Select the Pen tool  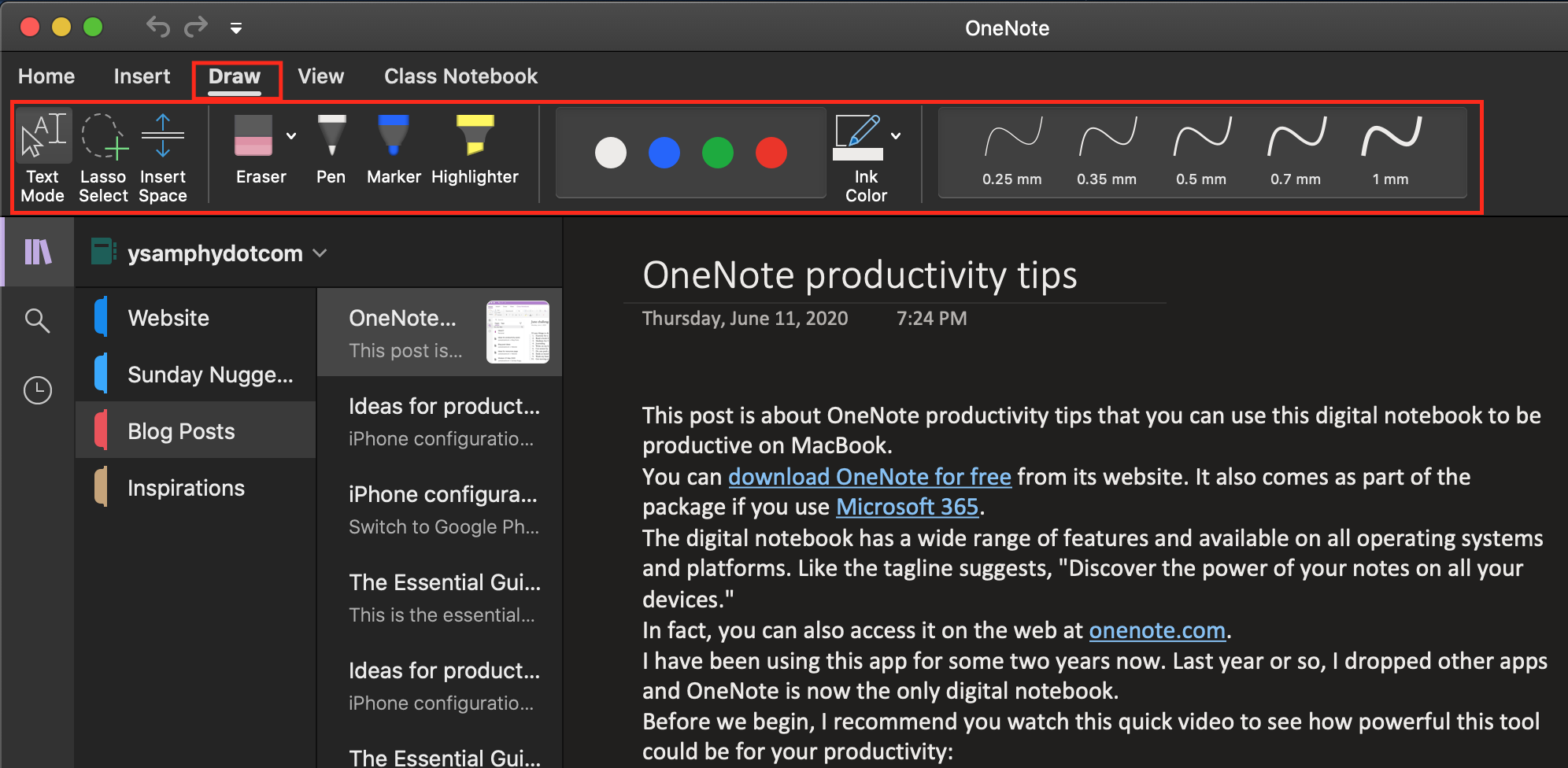pos(331,150)
